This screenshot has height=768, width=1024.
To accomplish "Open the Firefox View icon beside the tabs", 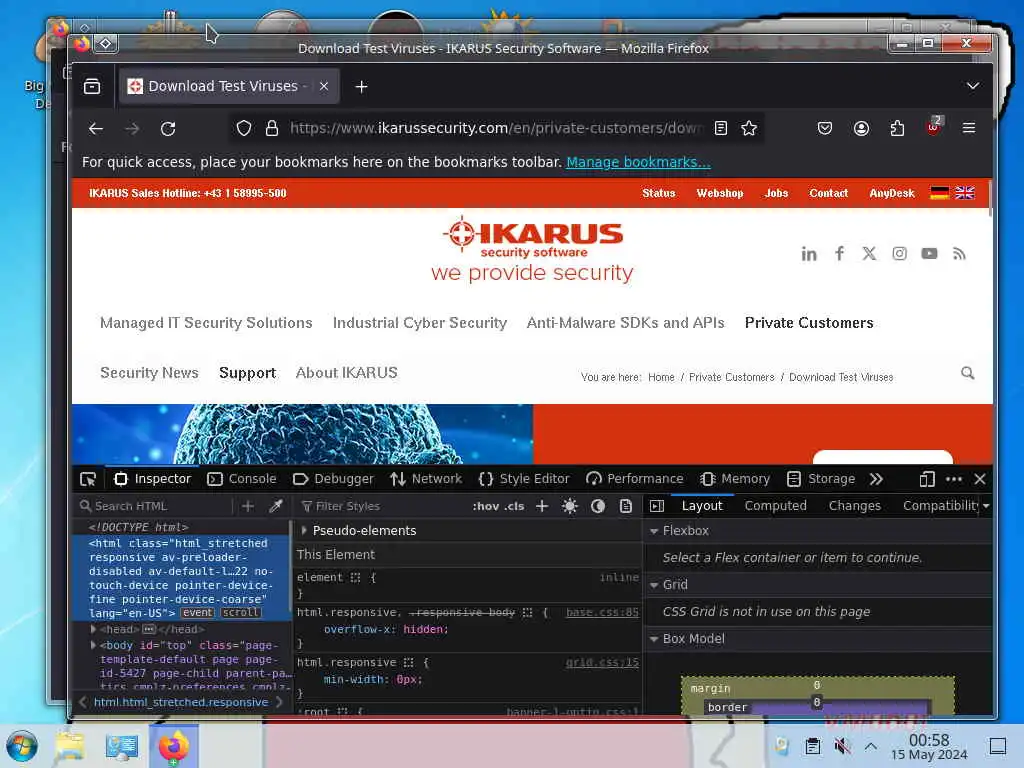I will pos(92,86).
